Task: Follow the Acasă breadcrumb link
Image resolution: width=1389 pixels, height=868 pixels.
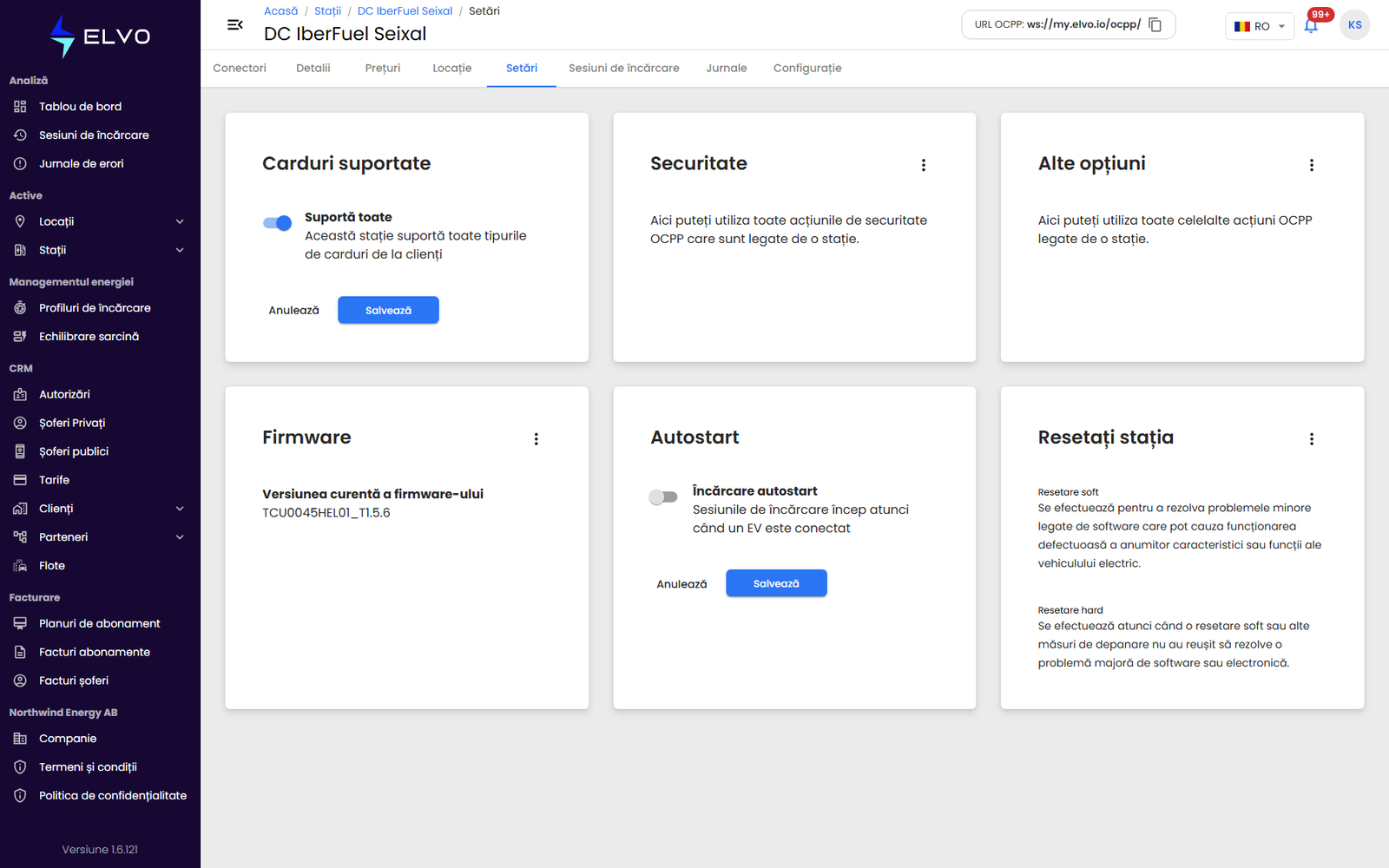Action: click(280, 11)
